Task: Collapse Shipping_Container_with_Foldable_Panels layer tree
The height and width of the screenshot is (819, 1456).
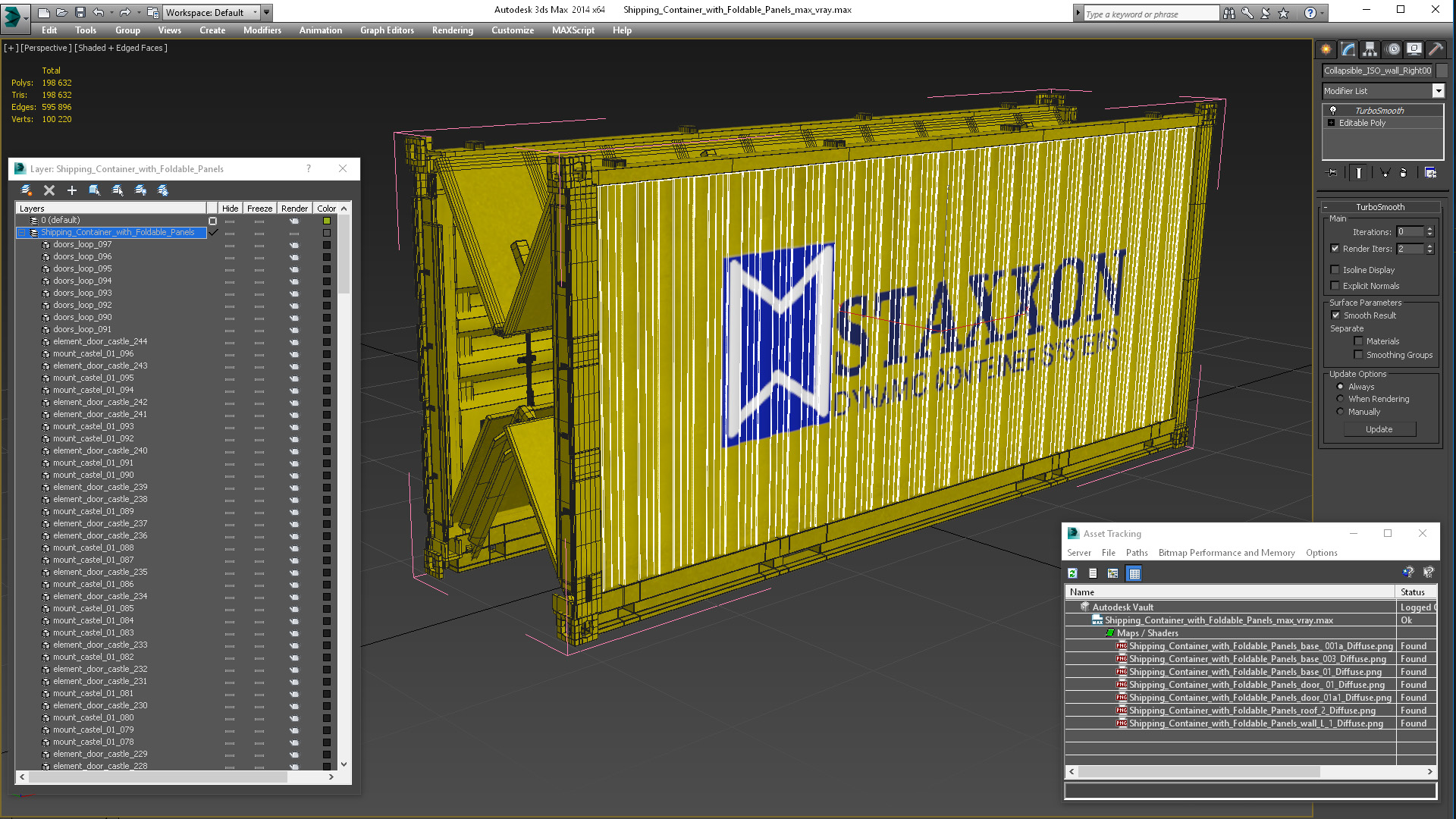Action: tap(22, 233)
